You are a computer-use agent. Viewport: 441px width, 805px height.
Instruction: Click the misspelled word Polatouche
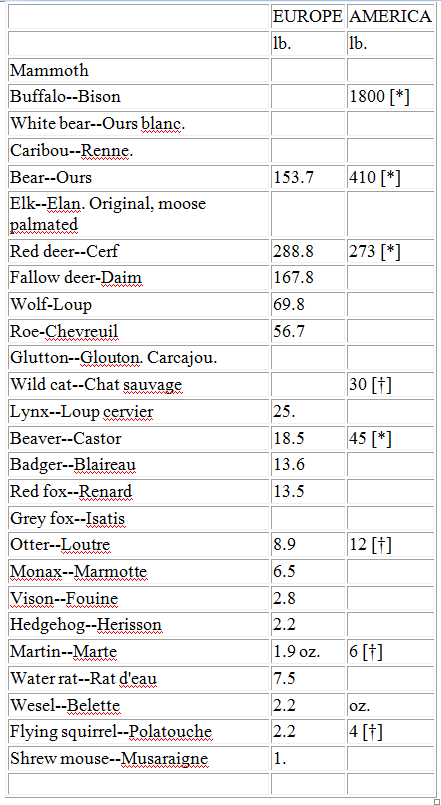coord(170,733)
